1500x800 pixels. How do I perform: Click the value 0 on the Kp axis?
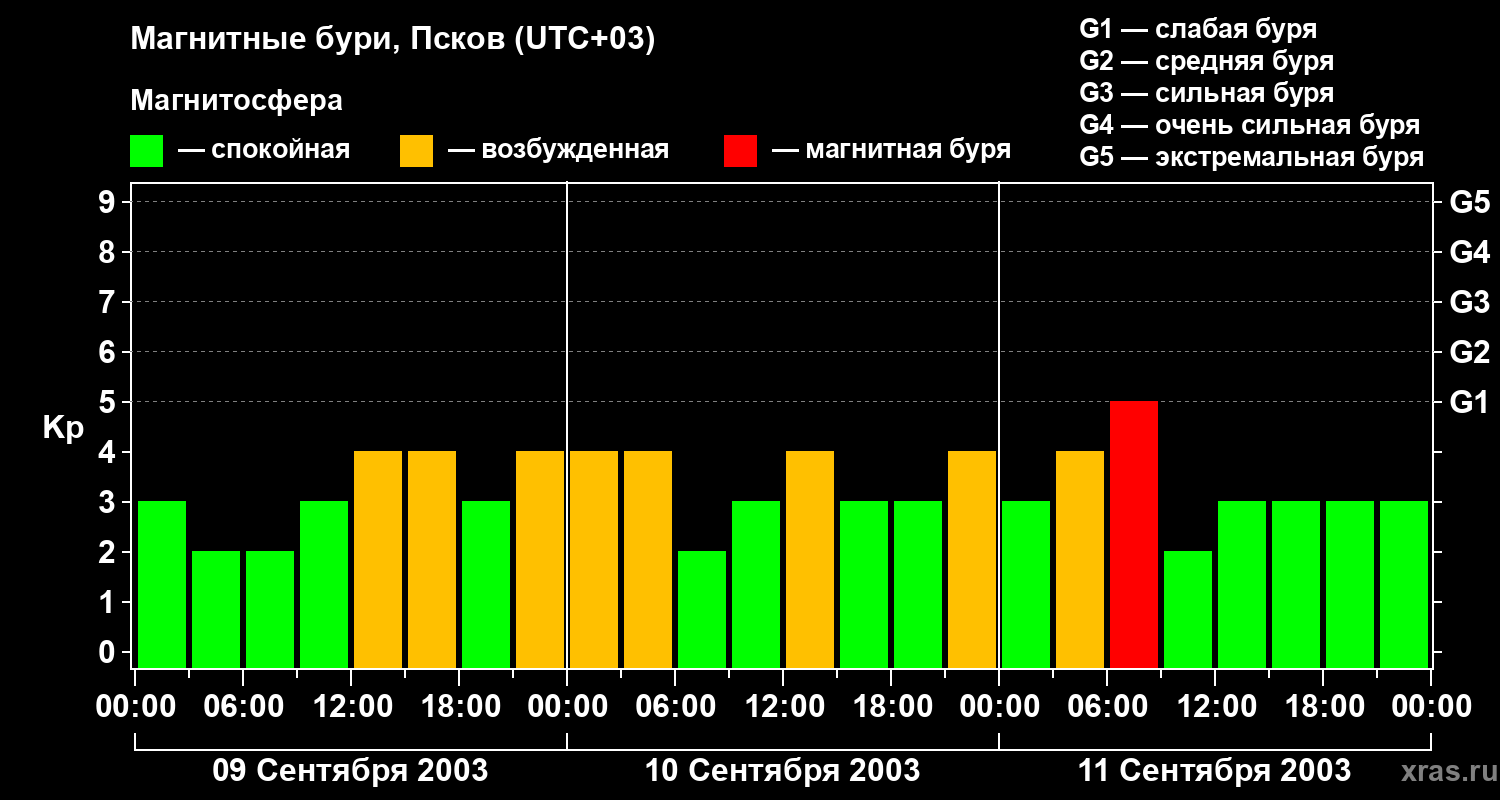click(109, 652)
